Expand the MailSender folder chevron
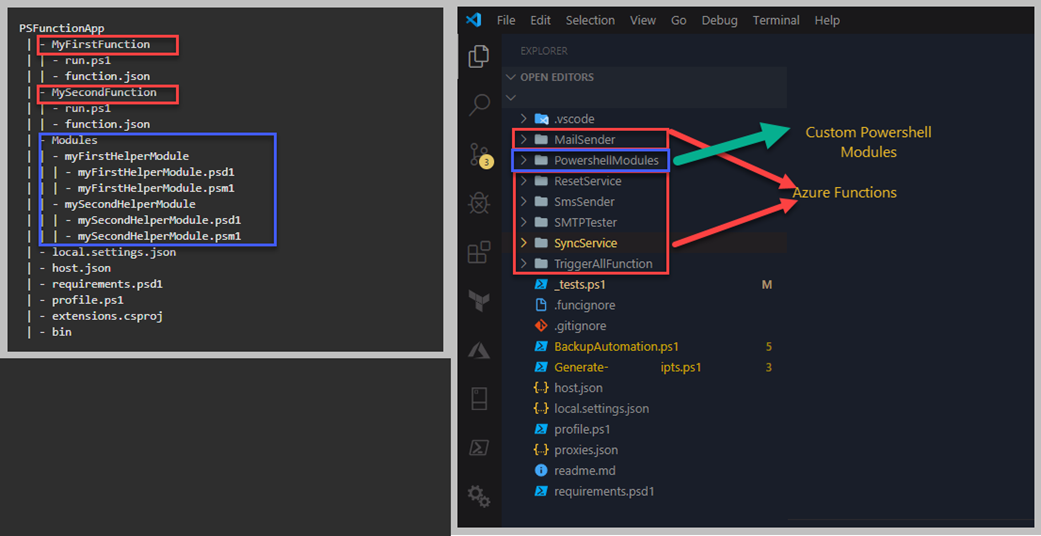1041x536 pixels. pyautogui.click(x=524, y=139)
